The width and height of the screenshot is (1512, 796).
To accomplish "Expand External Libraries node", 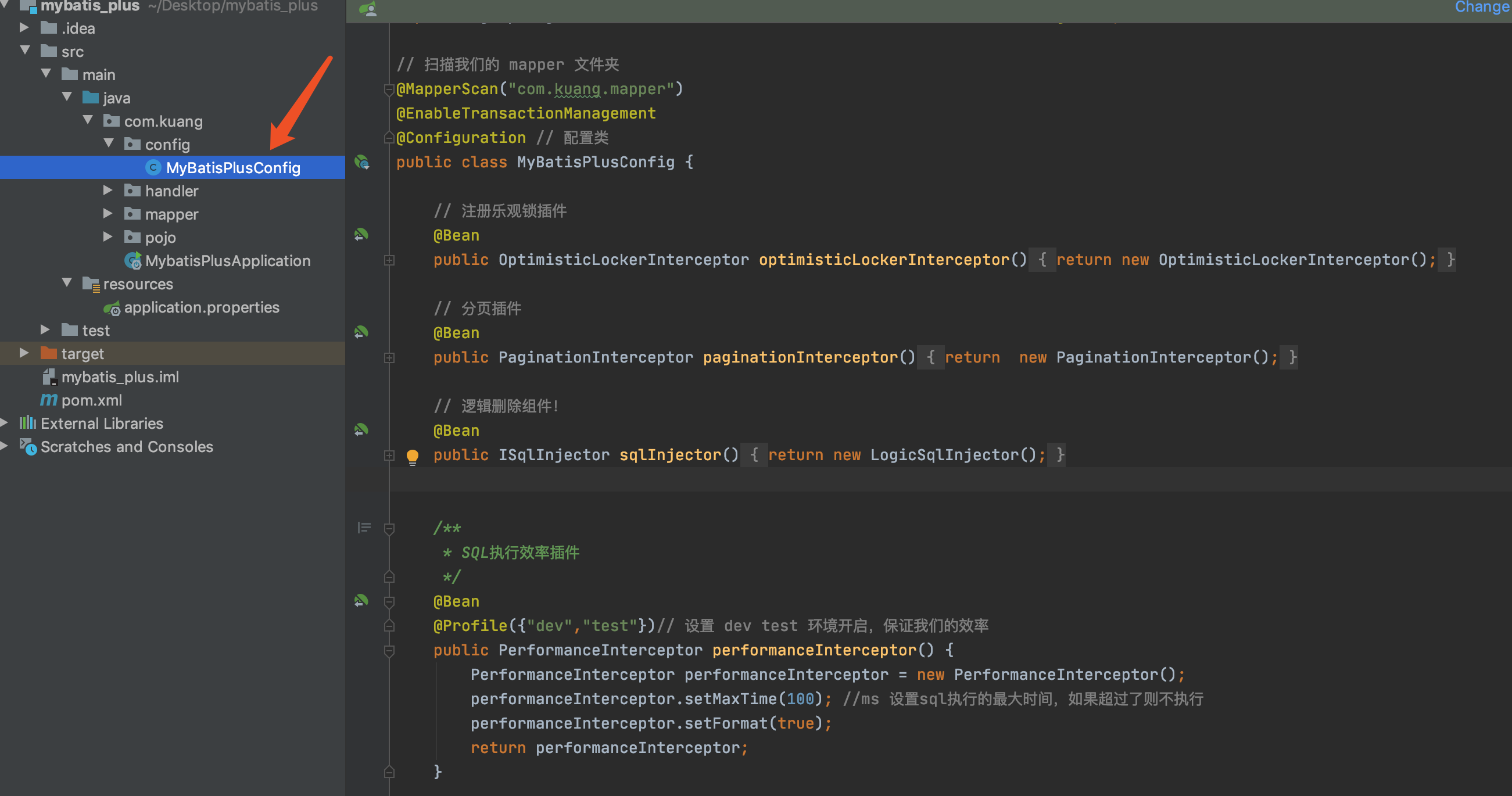I will [x=5, y=423].
